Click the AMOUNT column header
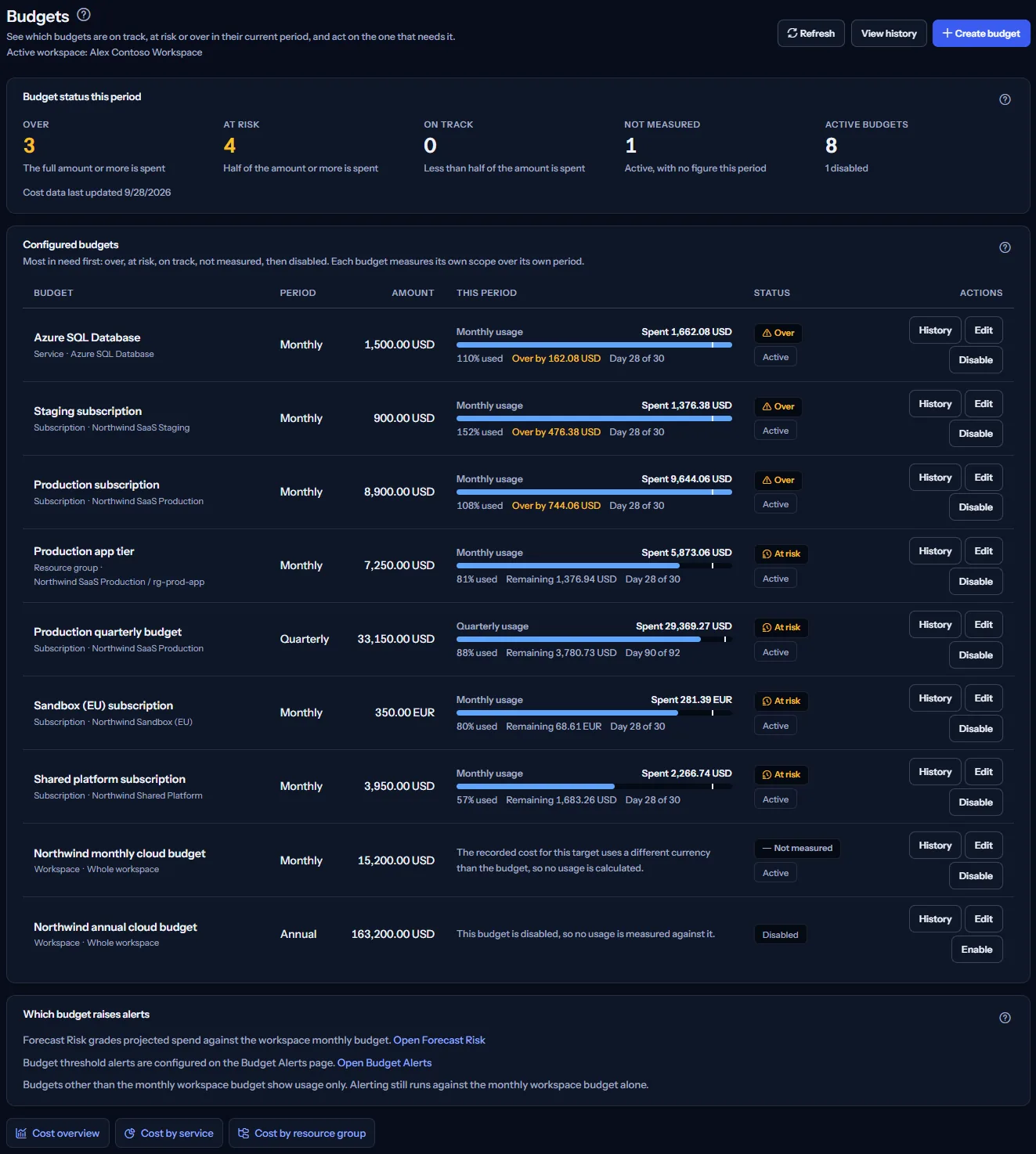This screenshot has width=1036, height=1154. pos(413,293)
